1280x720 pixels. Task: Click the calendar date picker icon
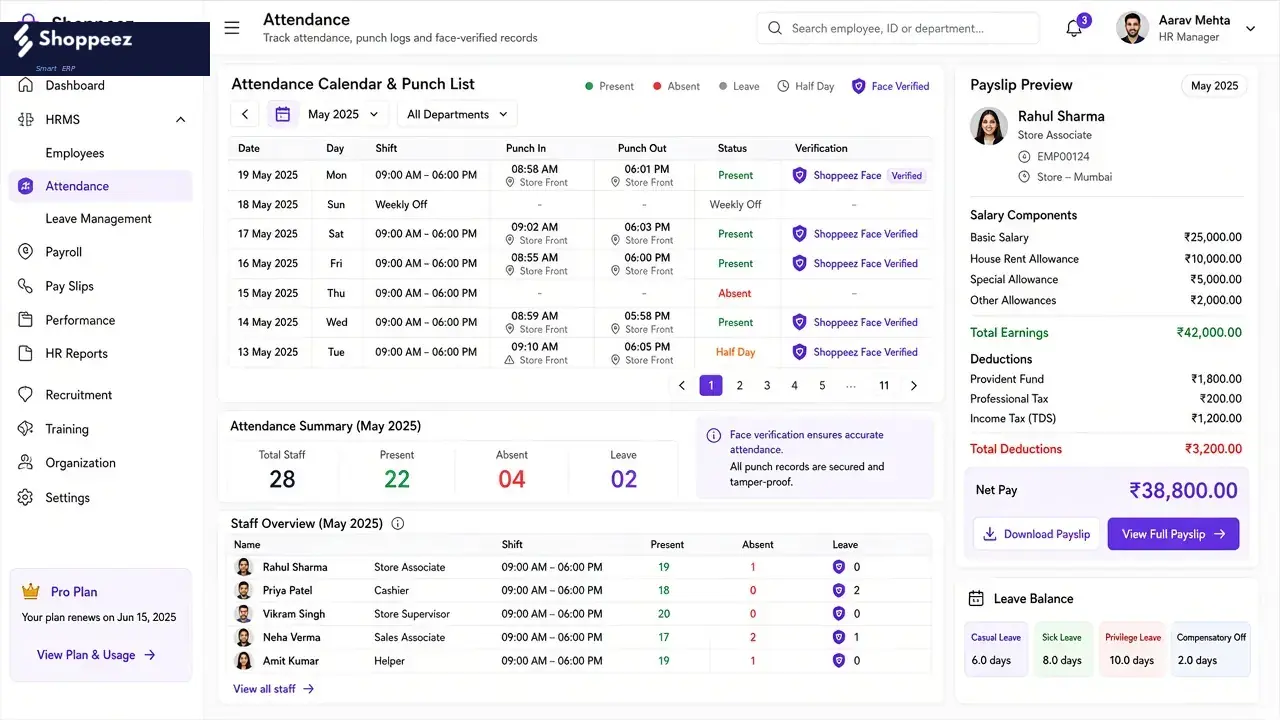pyautogui.click(x=283, y=114)
